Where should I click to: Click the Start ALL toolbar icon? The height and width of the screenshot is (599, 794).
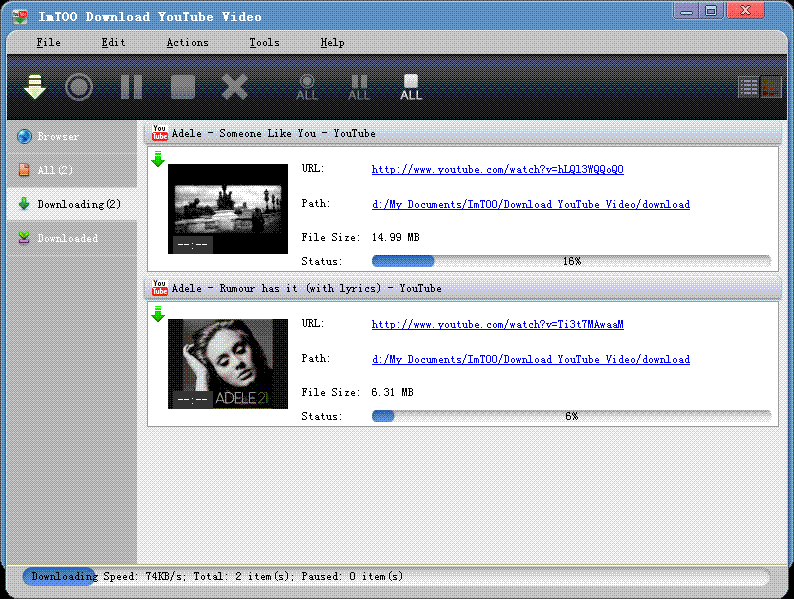tap(307, 88)
